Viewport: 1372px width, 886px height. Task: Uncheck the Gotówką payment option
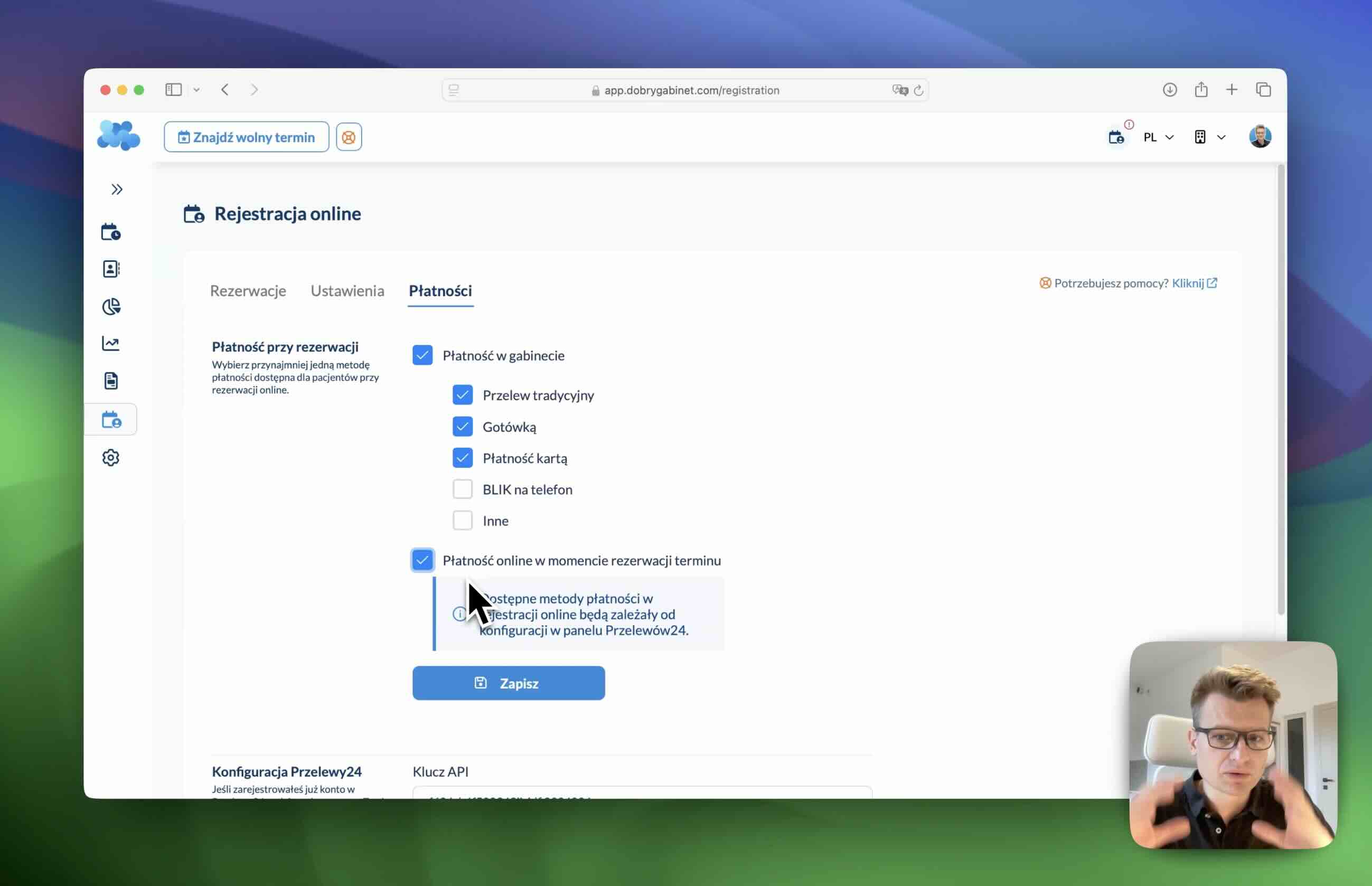click(463, 426)
